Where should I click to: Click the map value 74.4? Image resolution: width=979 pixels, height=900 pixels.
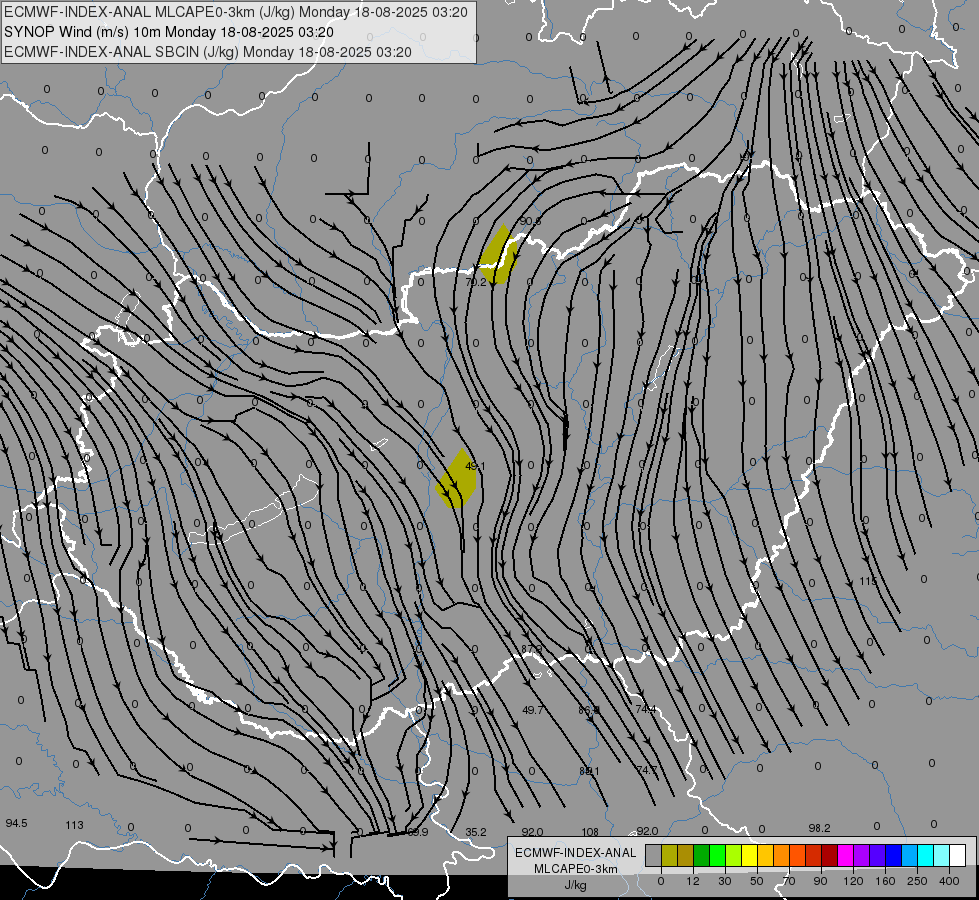pos(646,709)
